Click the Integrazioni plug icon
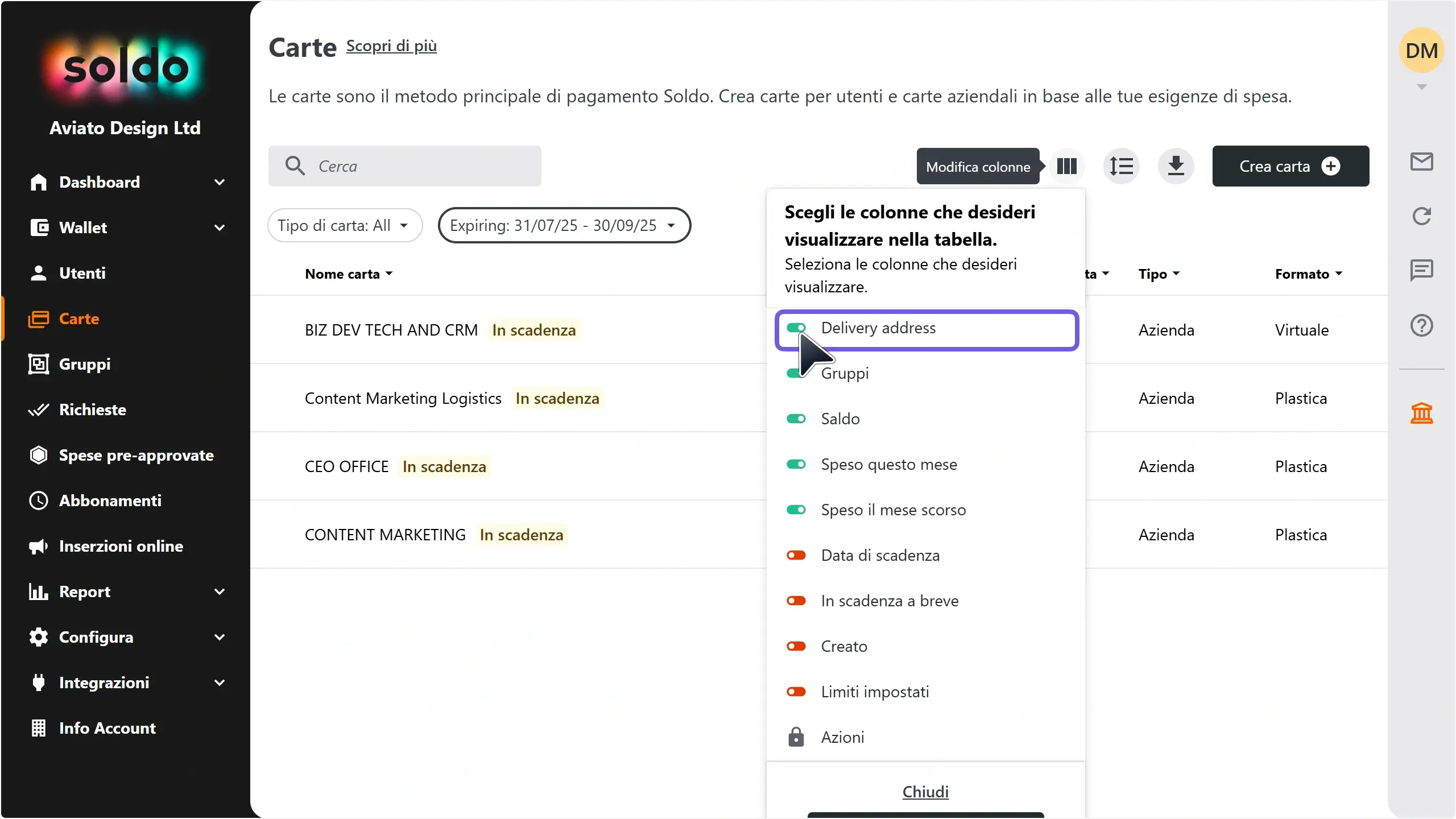The image size is (1456, 819). pos(39,682)
